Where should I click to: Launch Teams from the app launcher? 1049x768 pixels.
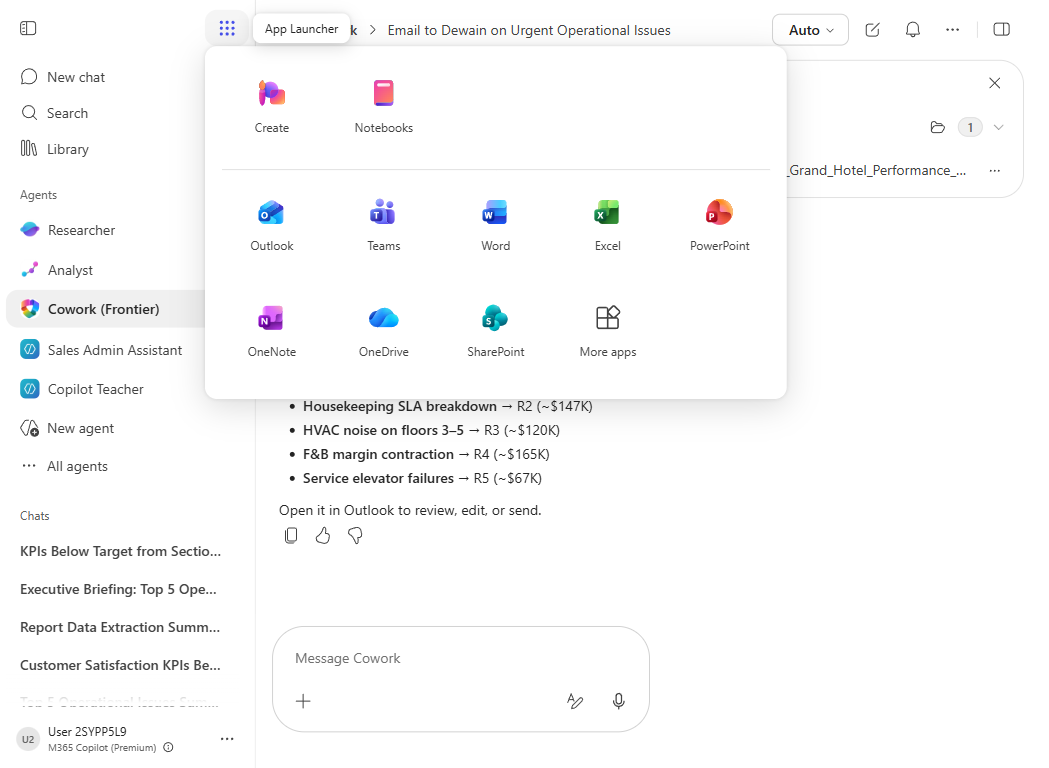(x=383, y=225)
